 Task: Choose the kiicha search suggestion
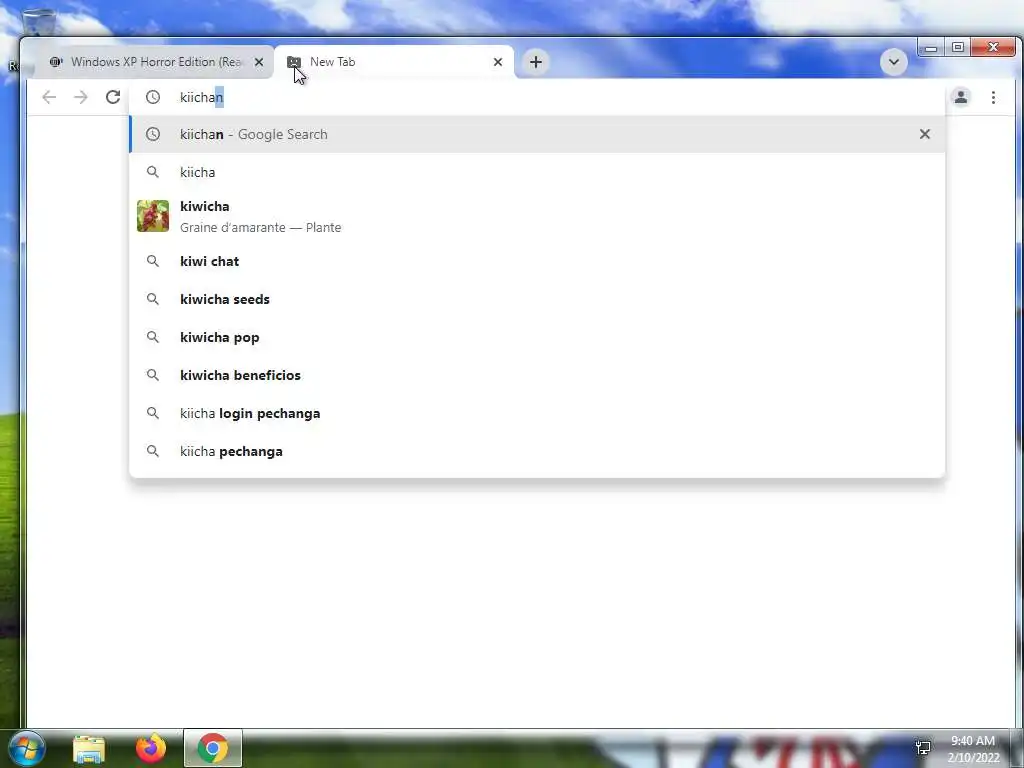[537, 172]
